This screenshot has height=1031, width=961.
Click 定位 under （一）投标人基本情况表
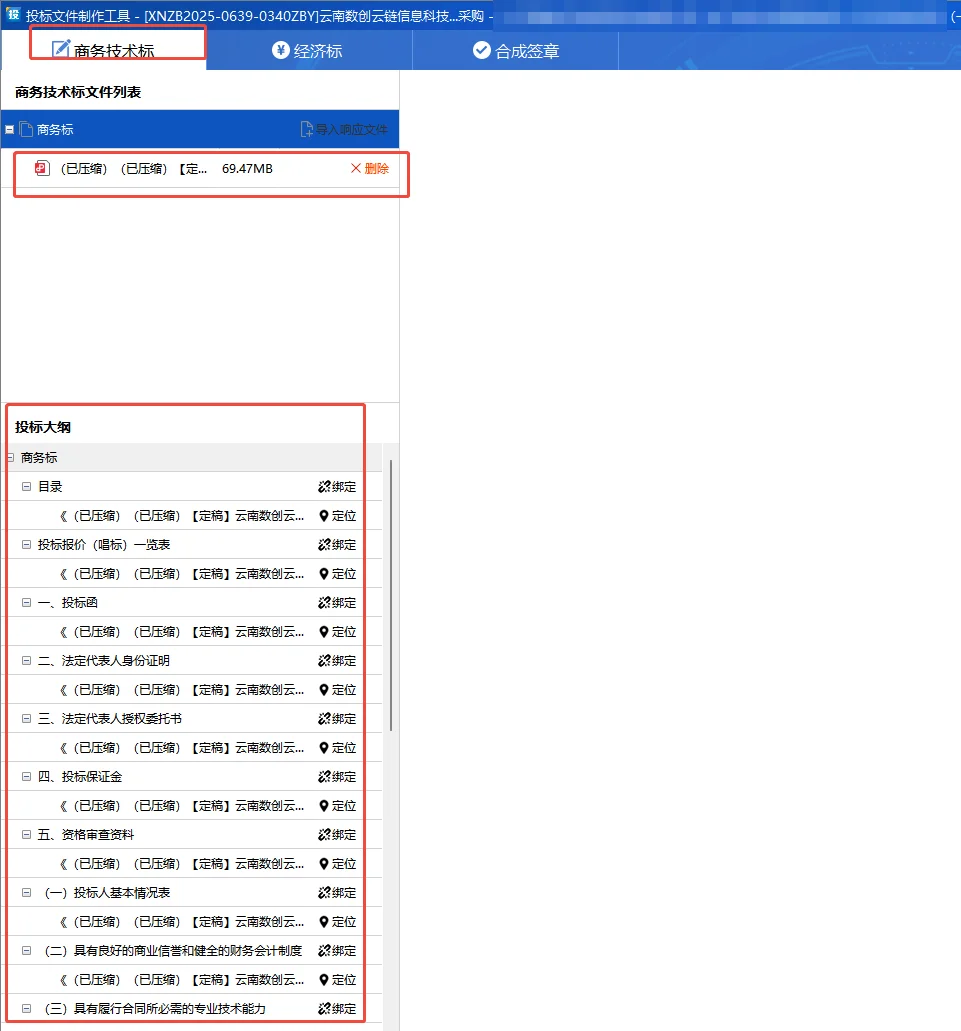[x=337, y=921]
